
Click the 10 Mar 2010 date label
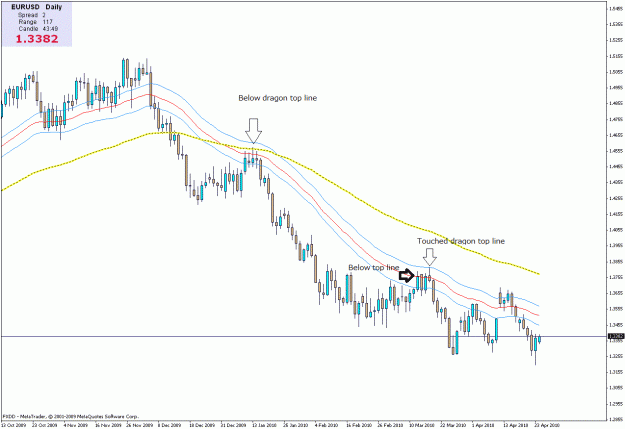[x=422, y=425]
